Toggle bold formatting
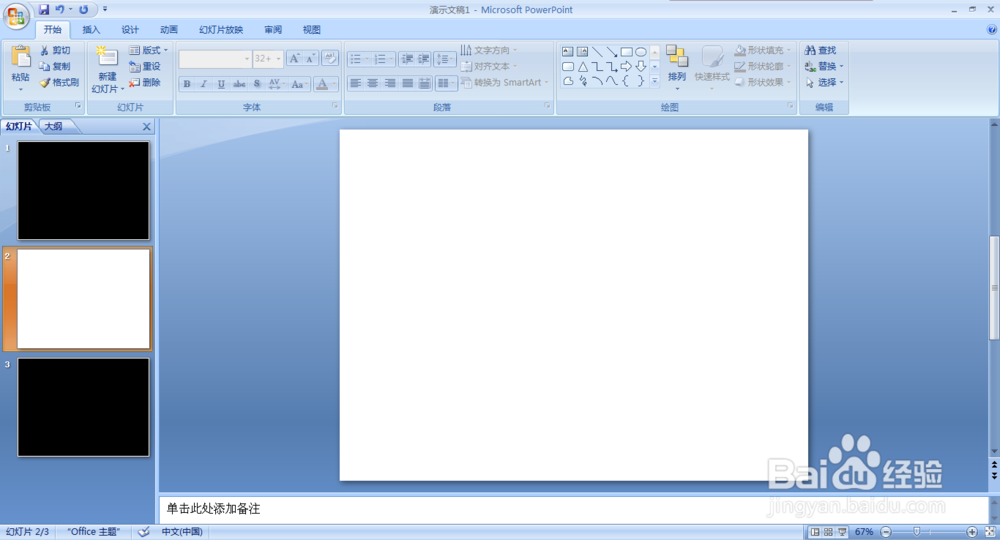 click(187, 84)
